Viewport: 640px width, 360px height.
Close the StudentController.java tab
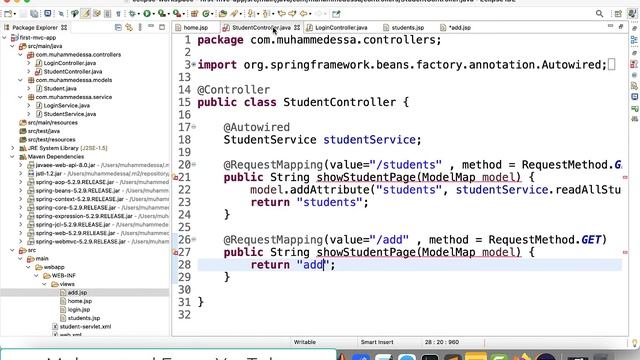tap(297, 27)
